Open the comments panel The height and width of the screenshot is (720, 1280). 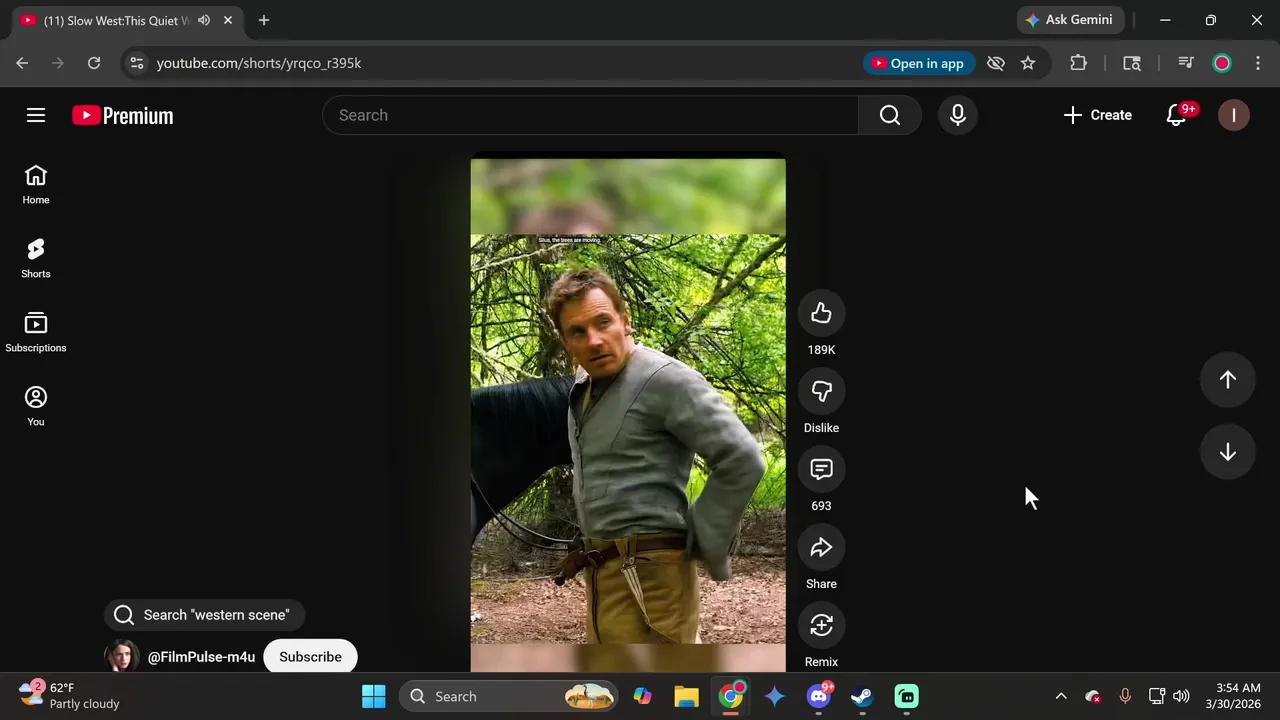click(821, 469)
